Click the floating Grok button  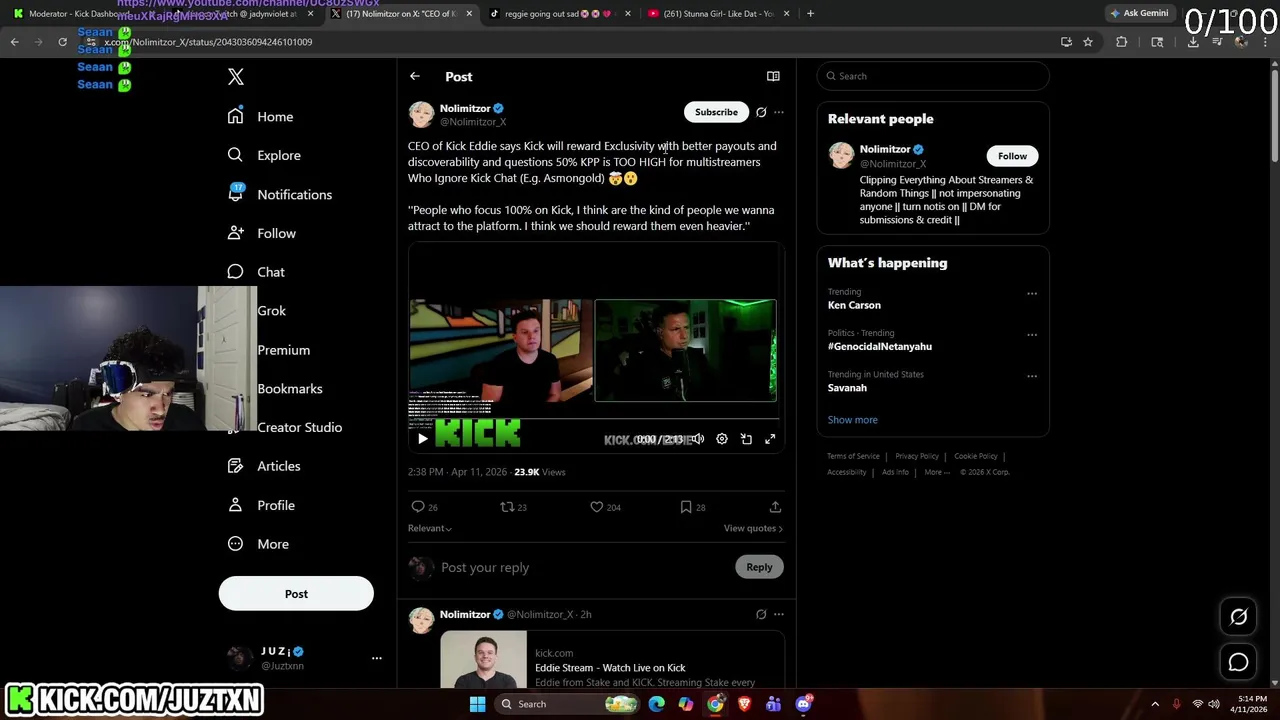(1238, 617)
